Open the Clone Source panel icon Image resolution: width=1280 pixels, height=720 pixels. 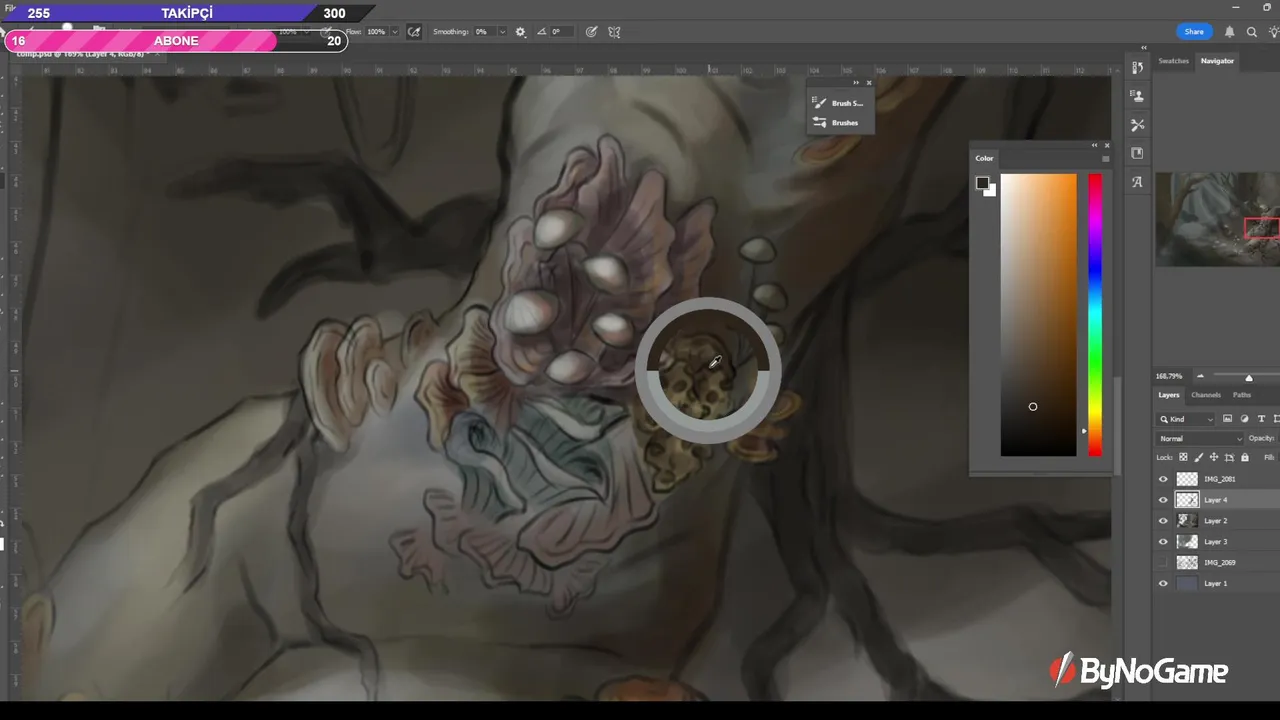tap(1137, 96)
